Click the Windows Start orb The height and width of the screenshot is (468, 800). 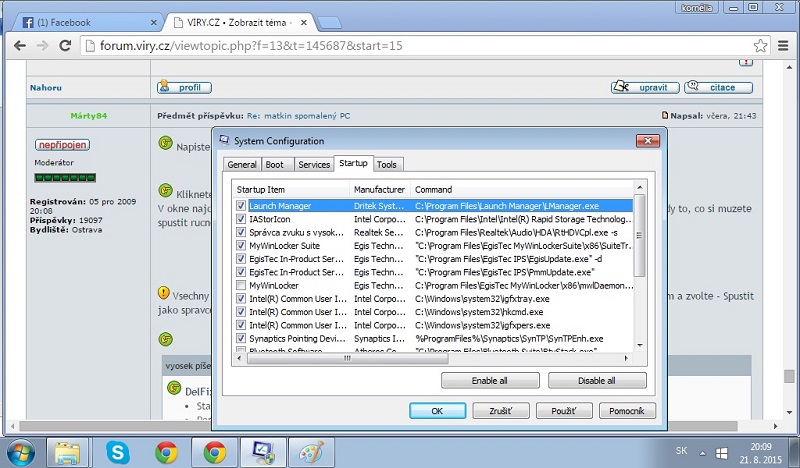coord(20,453)
